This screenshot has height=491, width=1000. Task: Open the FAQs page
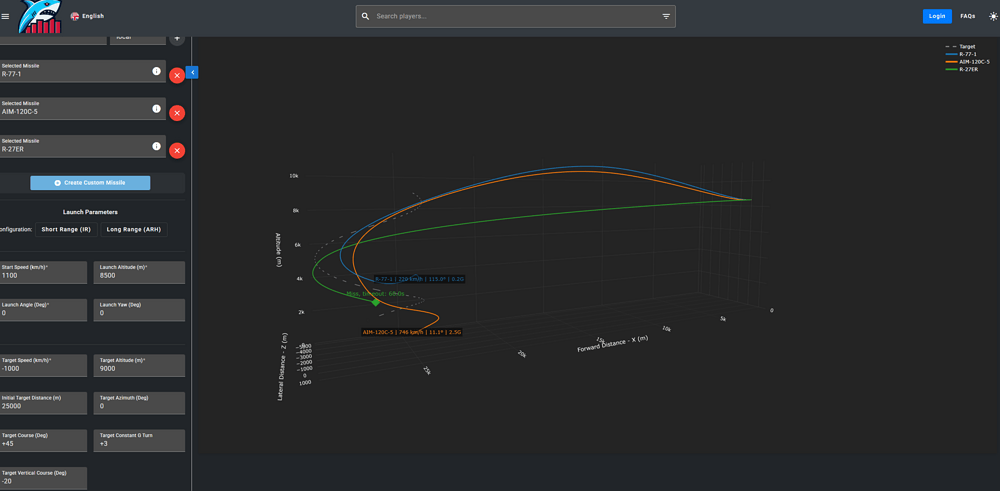point(967,16)
